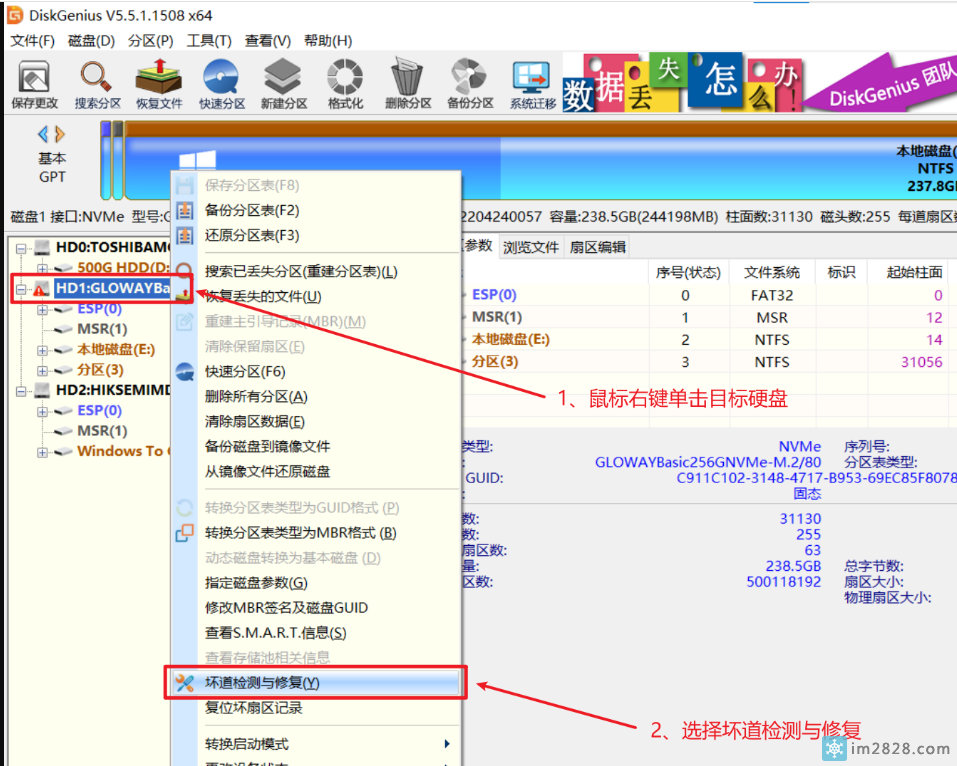Open the 磁盘(D) menu
This screenshot has width=957, height=766.
(92, 41)
